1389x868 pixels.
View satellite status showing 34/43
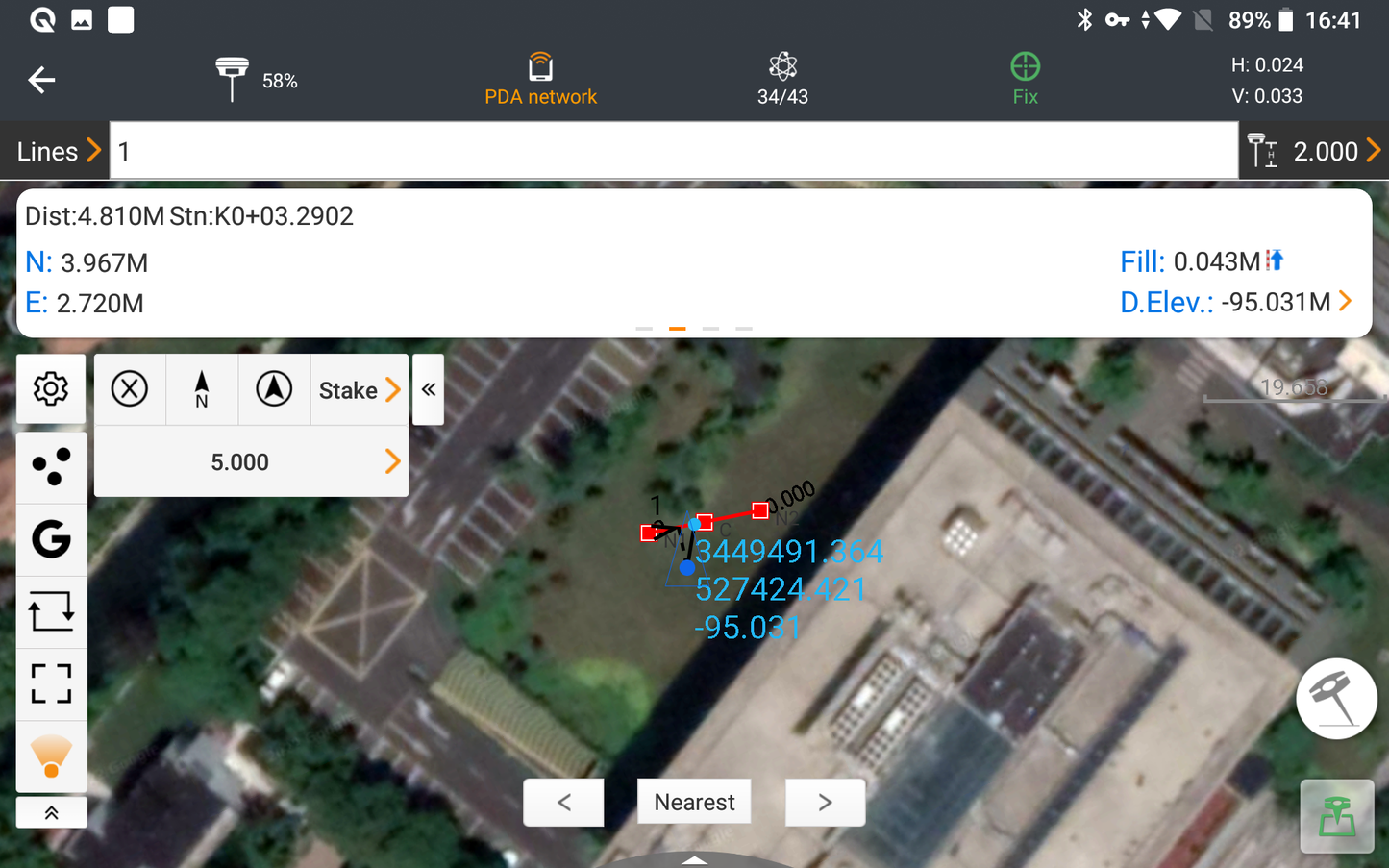tap(782, 80)
